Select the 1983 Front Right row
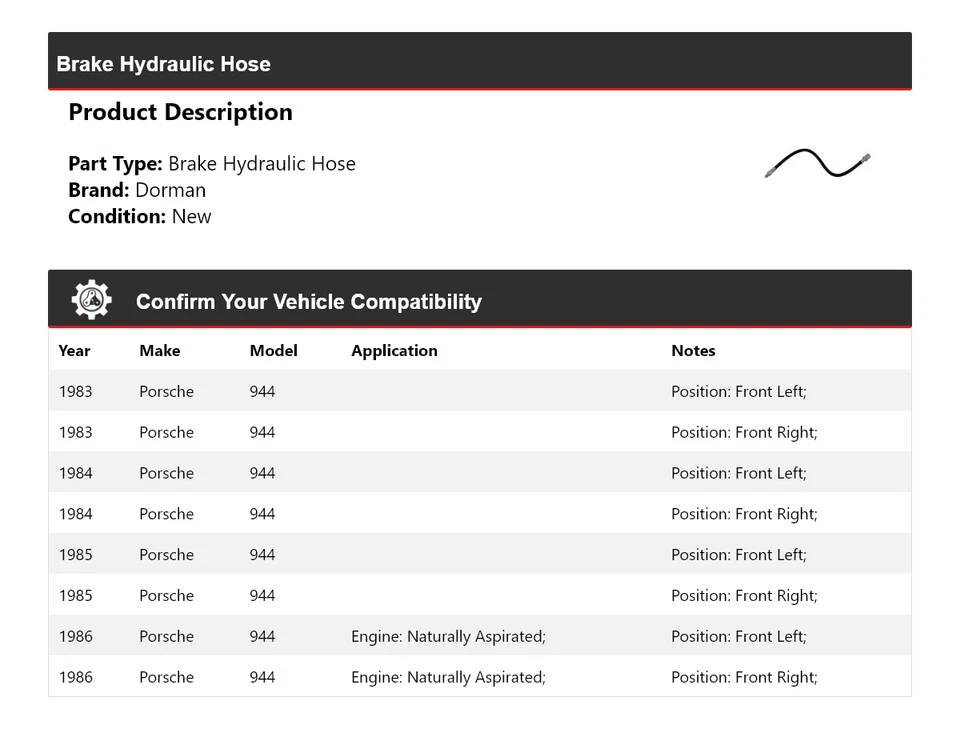Viewport: 960px width, 729px height. (479, 432)
